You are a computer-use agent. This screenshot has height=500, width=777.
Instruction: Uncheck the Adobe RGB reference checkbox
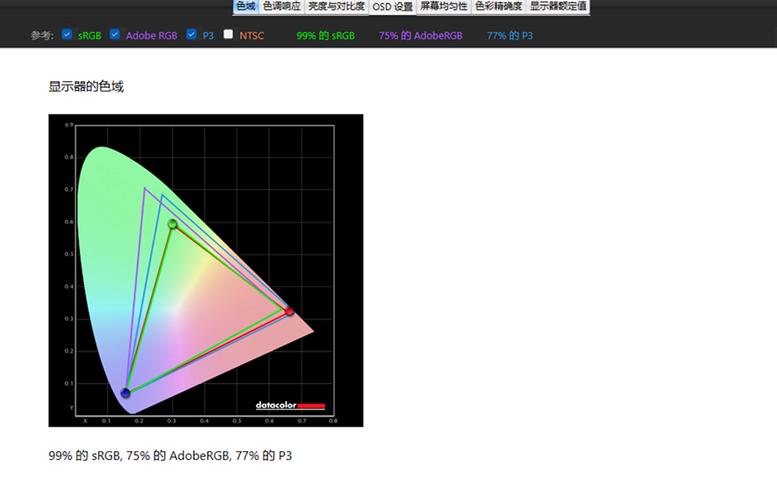[115, 34]
